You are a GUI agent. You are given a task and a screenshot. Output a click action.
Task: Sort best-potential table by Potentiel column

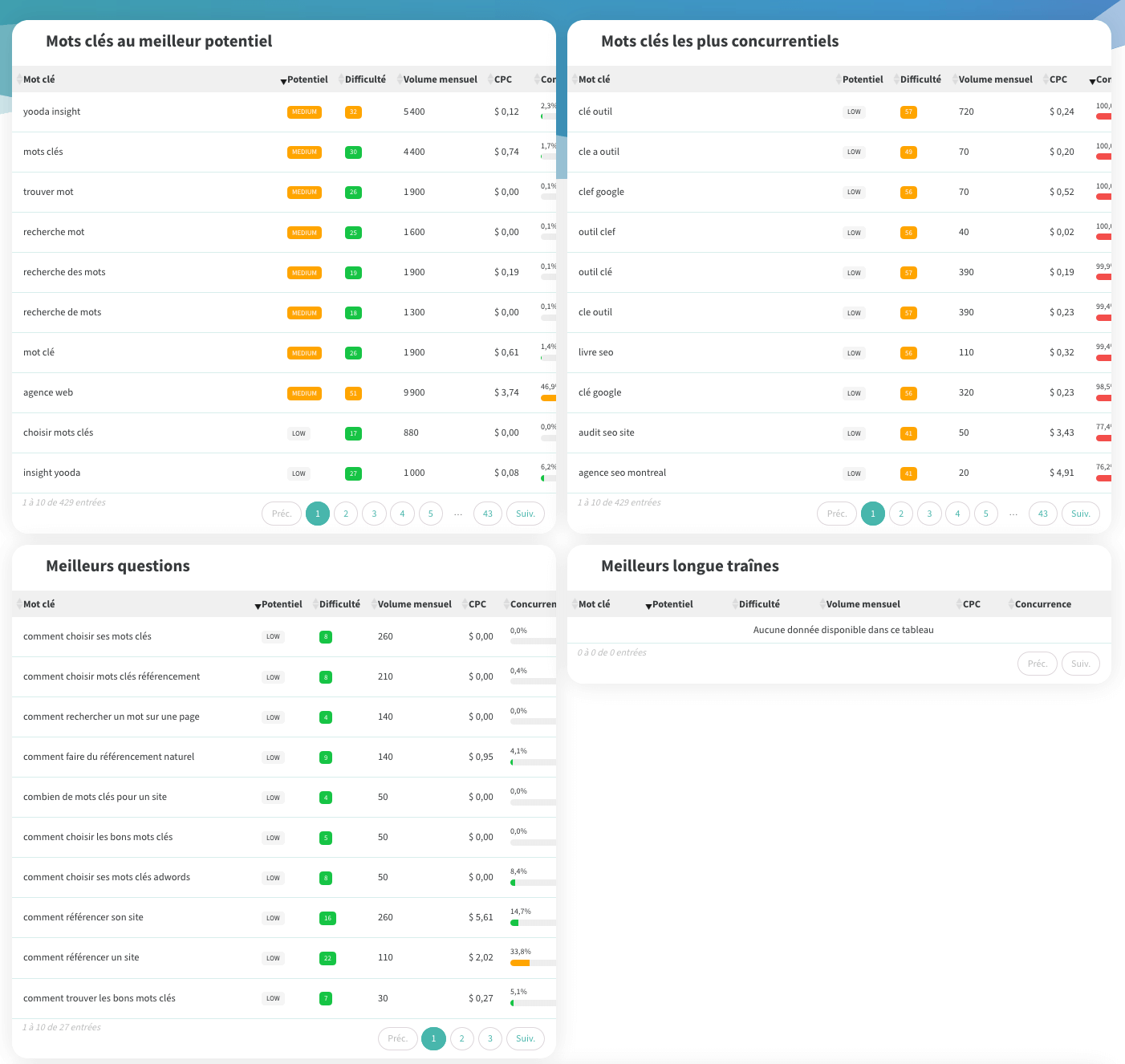[307, 79]
